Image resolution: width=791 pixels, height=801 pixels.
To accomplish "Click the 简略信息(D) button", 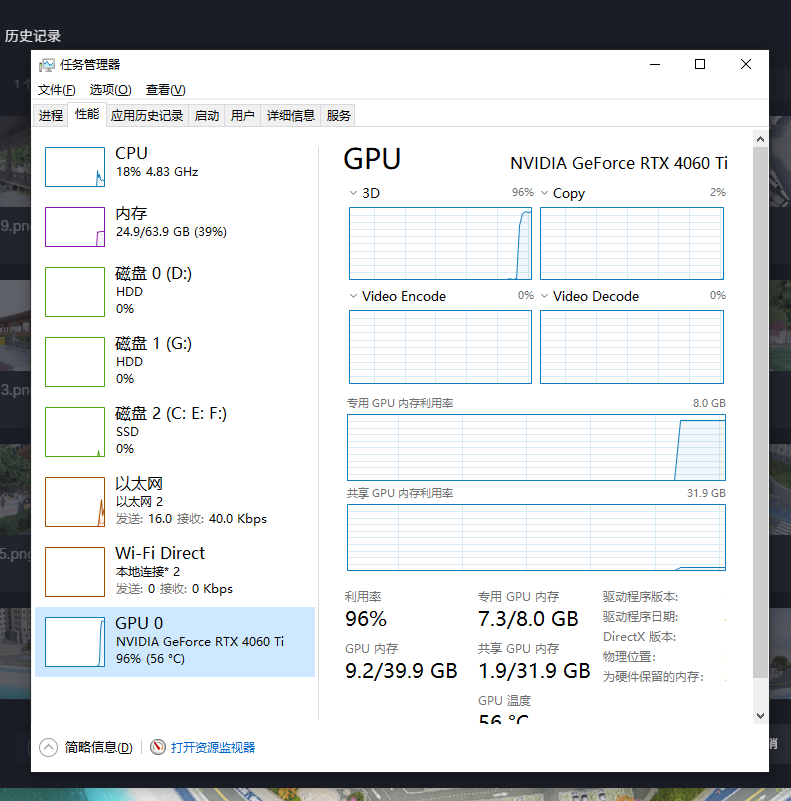I will pos(98,747).
